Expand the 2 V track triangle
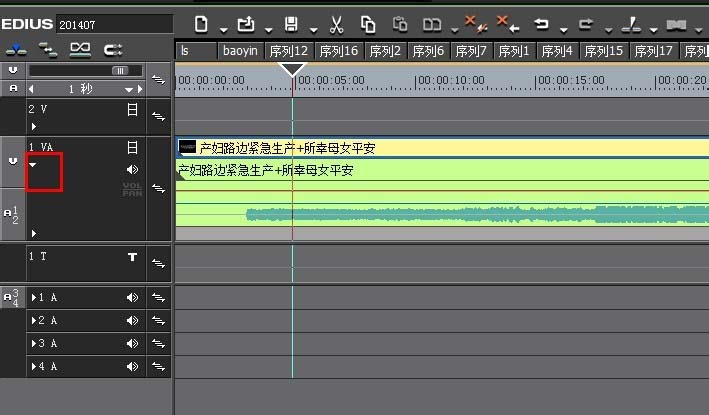Screen dimensions: 709x415 [34, 127]
